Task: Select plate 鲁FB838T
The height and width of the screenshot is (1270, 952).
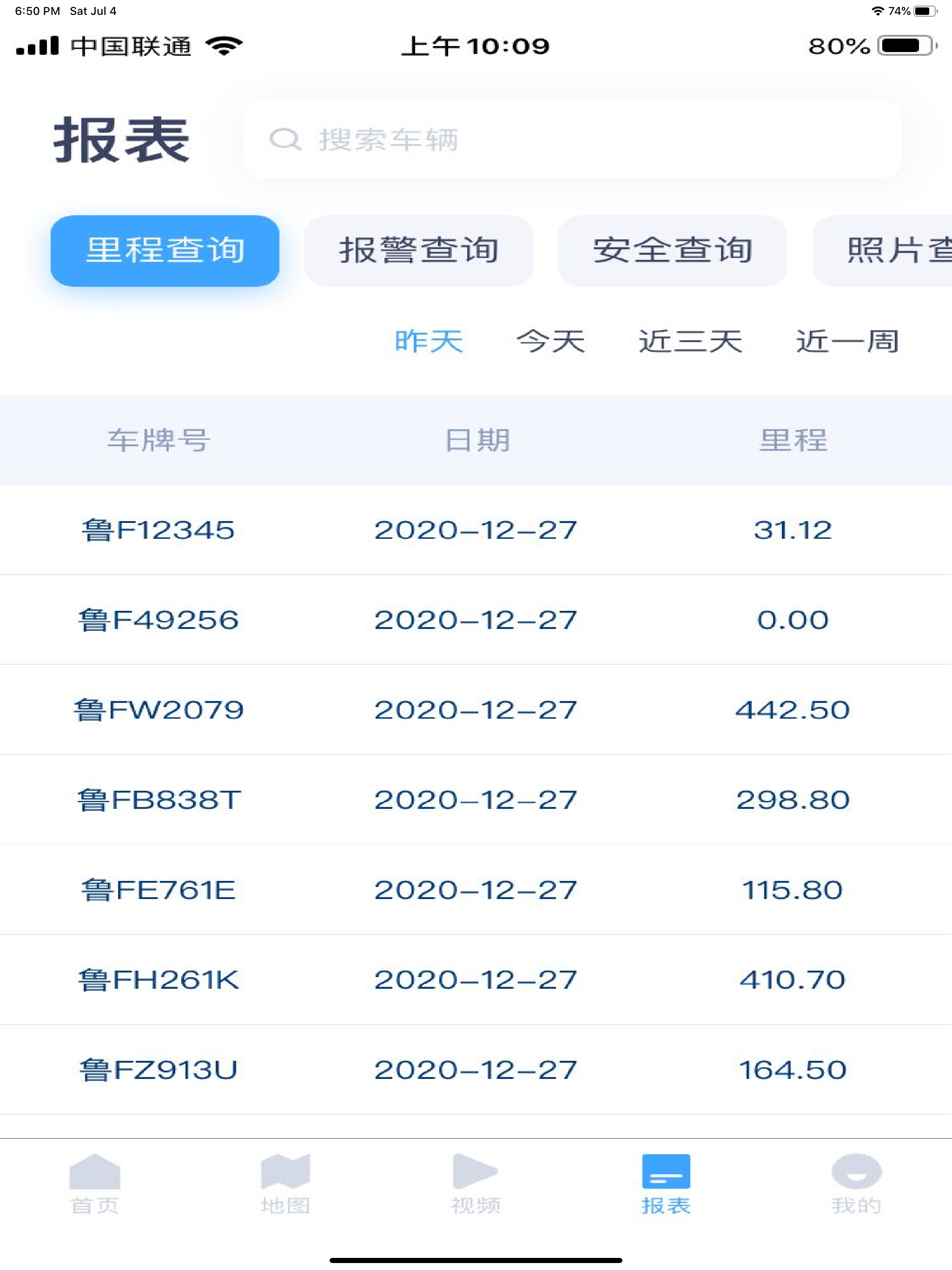Action: (x=159, y=800)
